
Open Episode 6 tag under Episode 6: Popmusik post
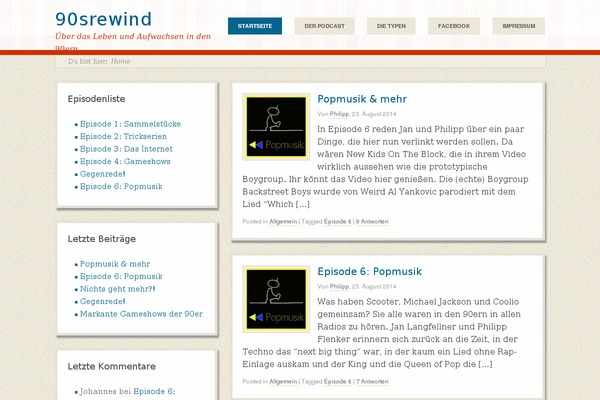point(338,382)
